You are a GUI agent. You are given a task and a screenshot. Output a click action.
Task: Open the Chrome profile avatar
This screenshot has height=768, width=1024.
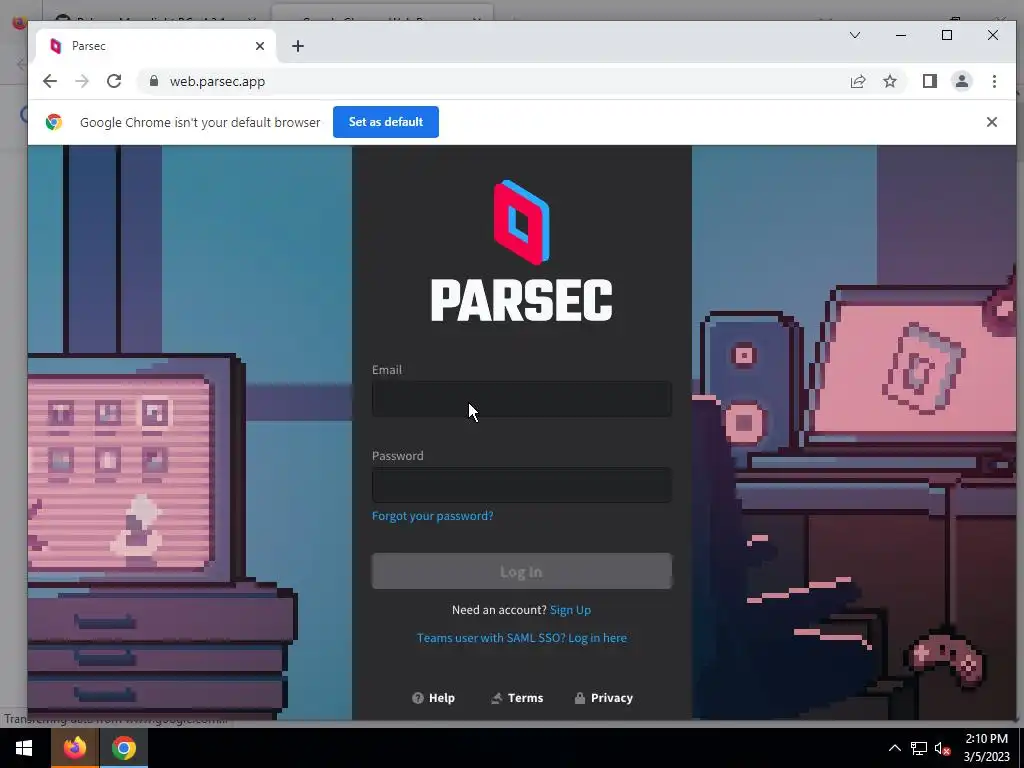[962, 81]
